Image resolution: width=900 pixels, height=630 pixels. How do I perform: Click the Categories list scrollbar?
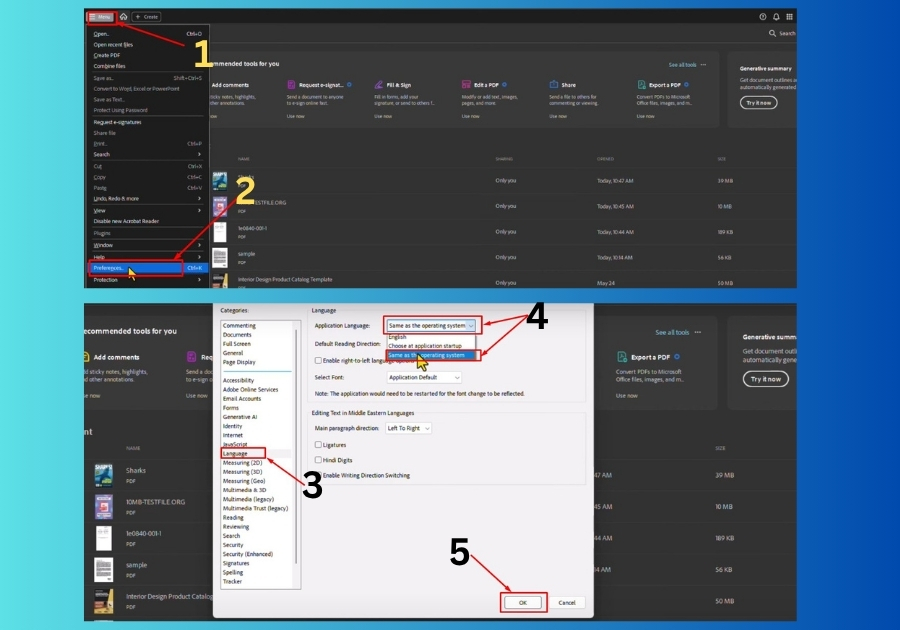click(x=297, y=448)
